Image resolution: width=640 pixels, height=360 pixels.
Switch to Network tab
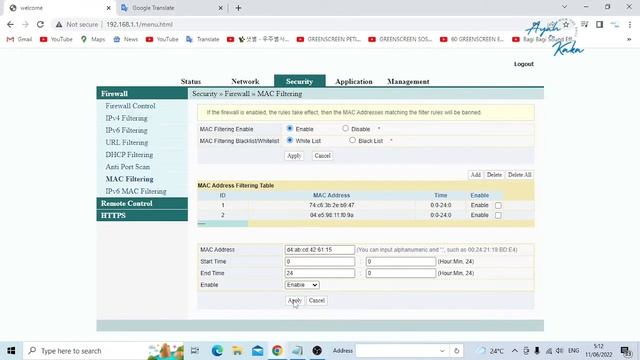pos(245,82)
